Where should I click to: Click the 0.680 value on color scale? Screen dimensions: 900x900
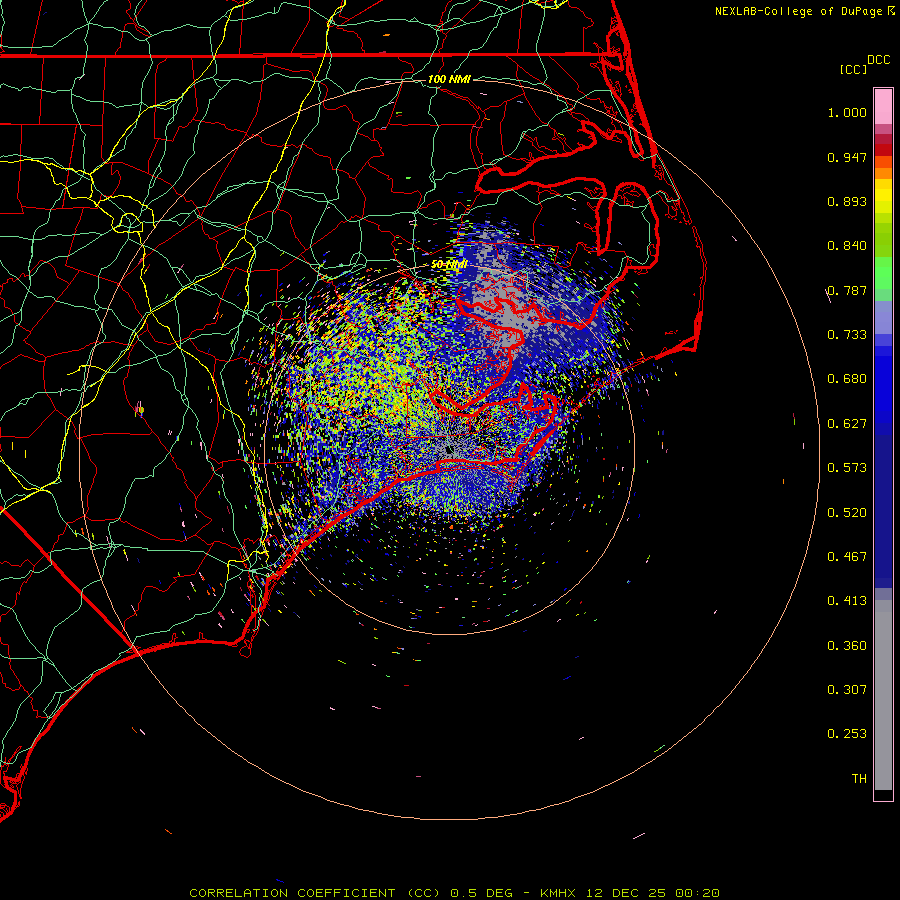(847, 379)
